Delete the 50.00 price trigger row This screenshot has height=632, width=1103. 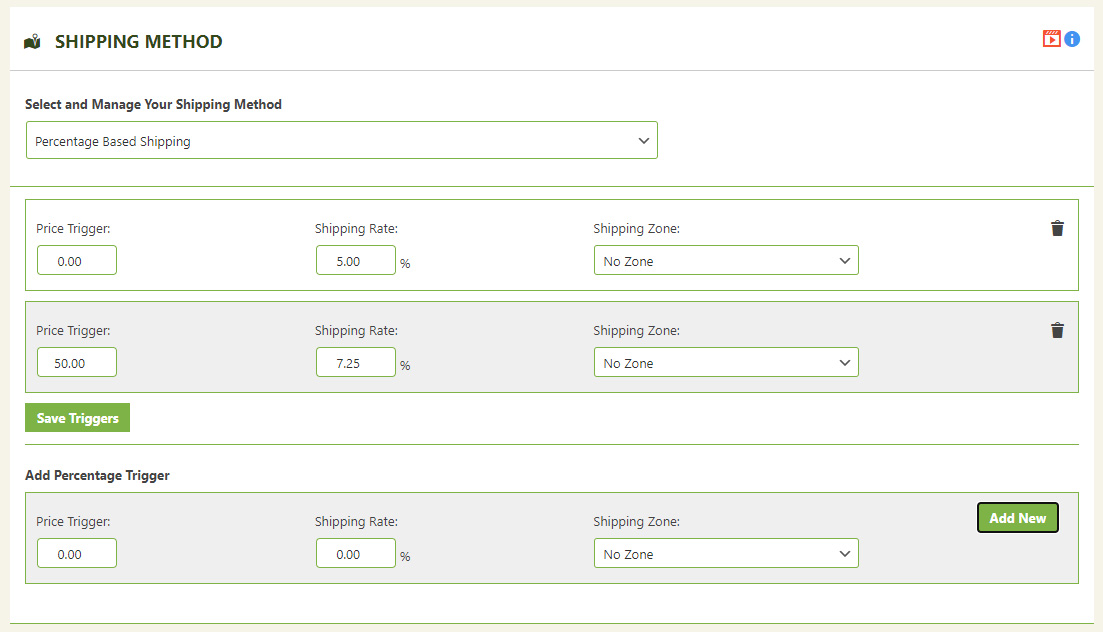click(x=1057, y=331)
